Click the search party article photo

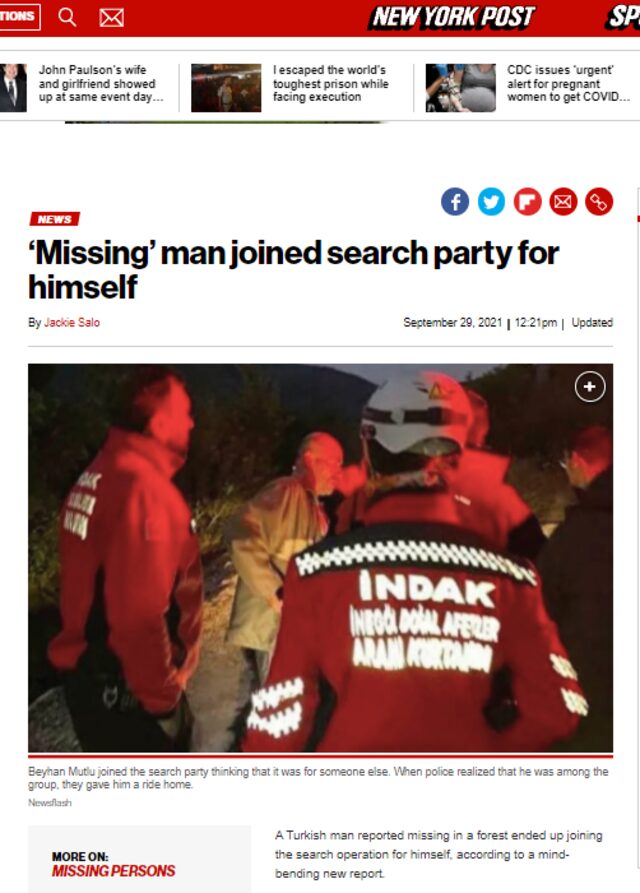(x=321, y=558)
